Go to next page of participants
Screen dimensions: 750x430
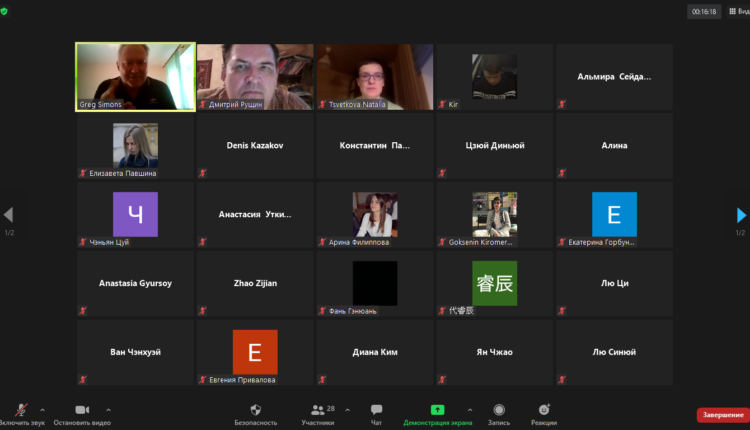pos(741,215)
